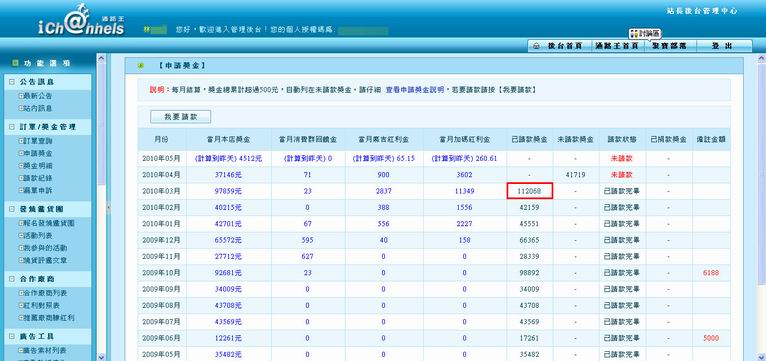Click the plus icon before 合作廠商列表
Image resolution: width=766 pixels, height=361 pixels.
[x=21, y=293]
